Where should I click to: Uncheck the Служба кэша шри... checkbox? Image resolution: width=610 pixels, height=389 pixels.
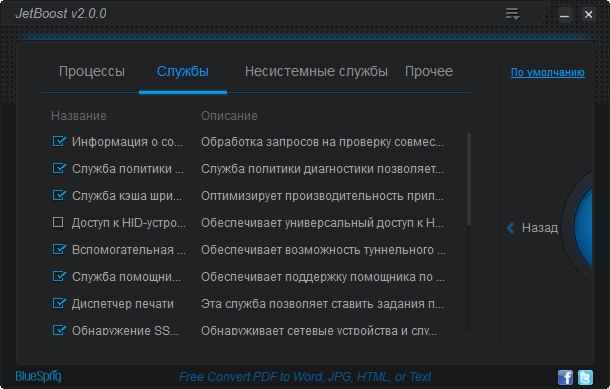59,195
